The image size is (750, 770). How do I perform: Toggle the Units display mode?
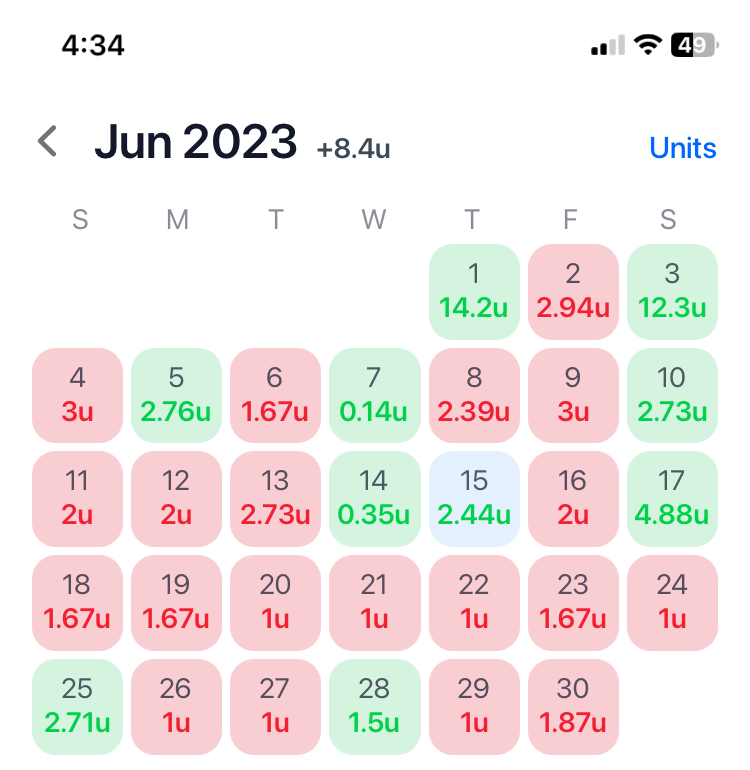(683, 148)
